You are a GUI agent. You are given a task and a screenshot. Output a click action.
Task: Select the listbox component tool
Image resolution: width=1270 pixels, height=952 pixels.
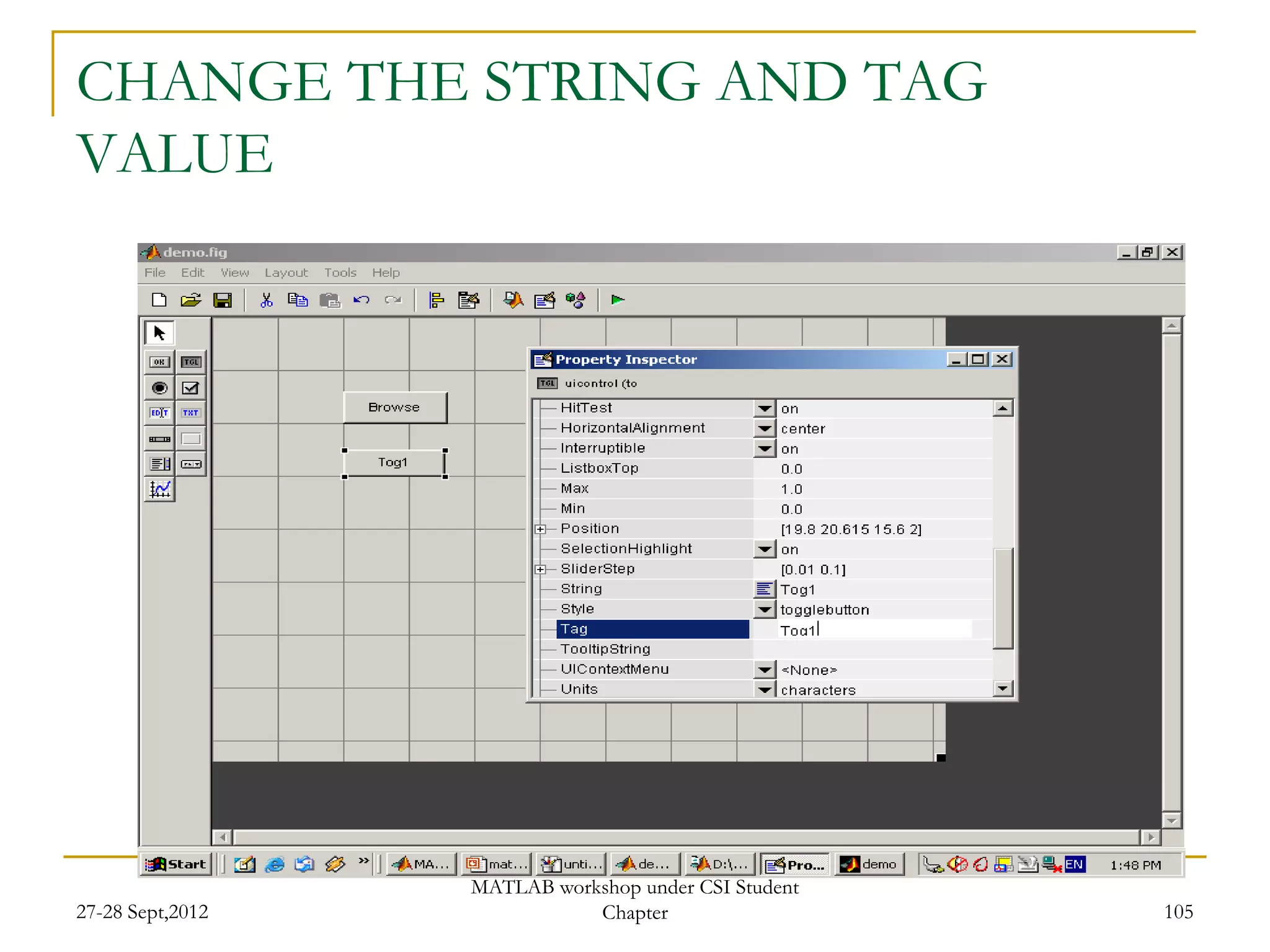coord(159,464)
